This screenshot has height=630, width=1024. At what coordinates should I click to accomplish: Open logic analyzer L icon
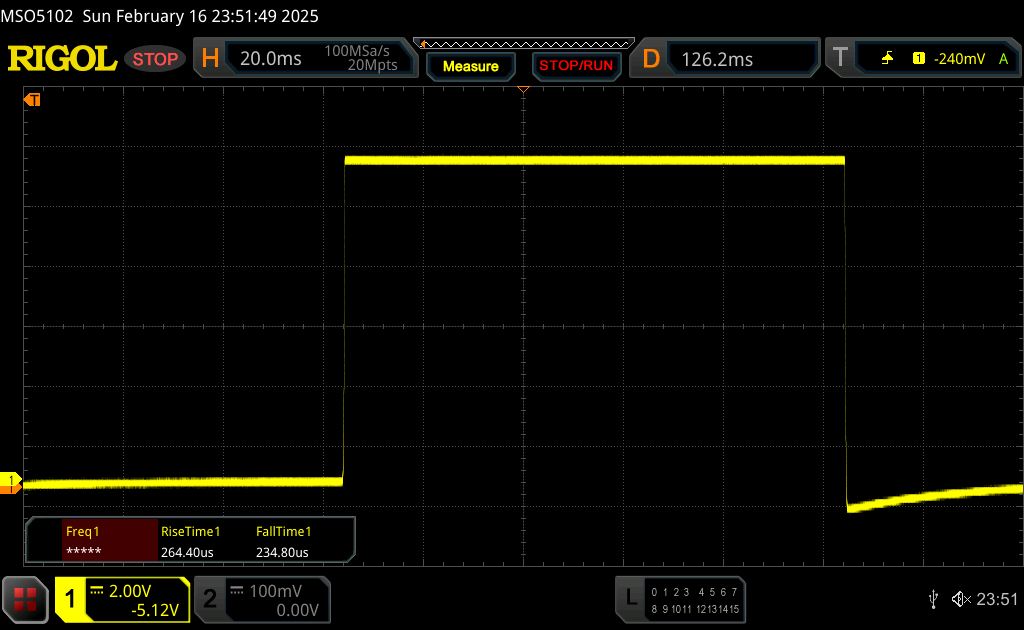pyautogui.click(x=631, y=597)
